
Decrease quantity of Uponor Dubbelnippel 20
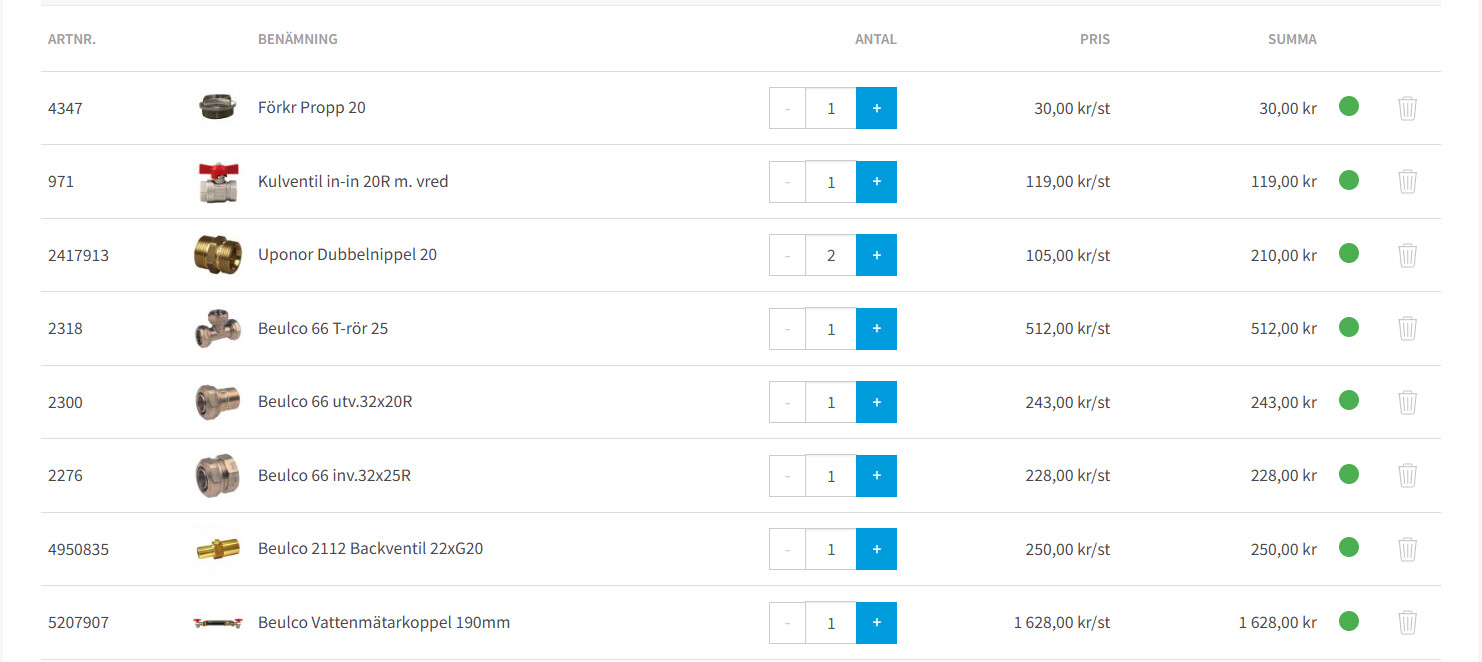(x=787, y=255)
